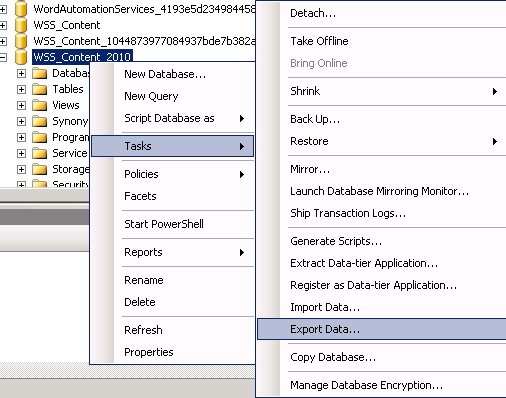Choose Rename from context menu
Screen dimensions: 506x398
[172, 280]
